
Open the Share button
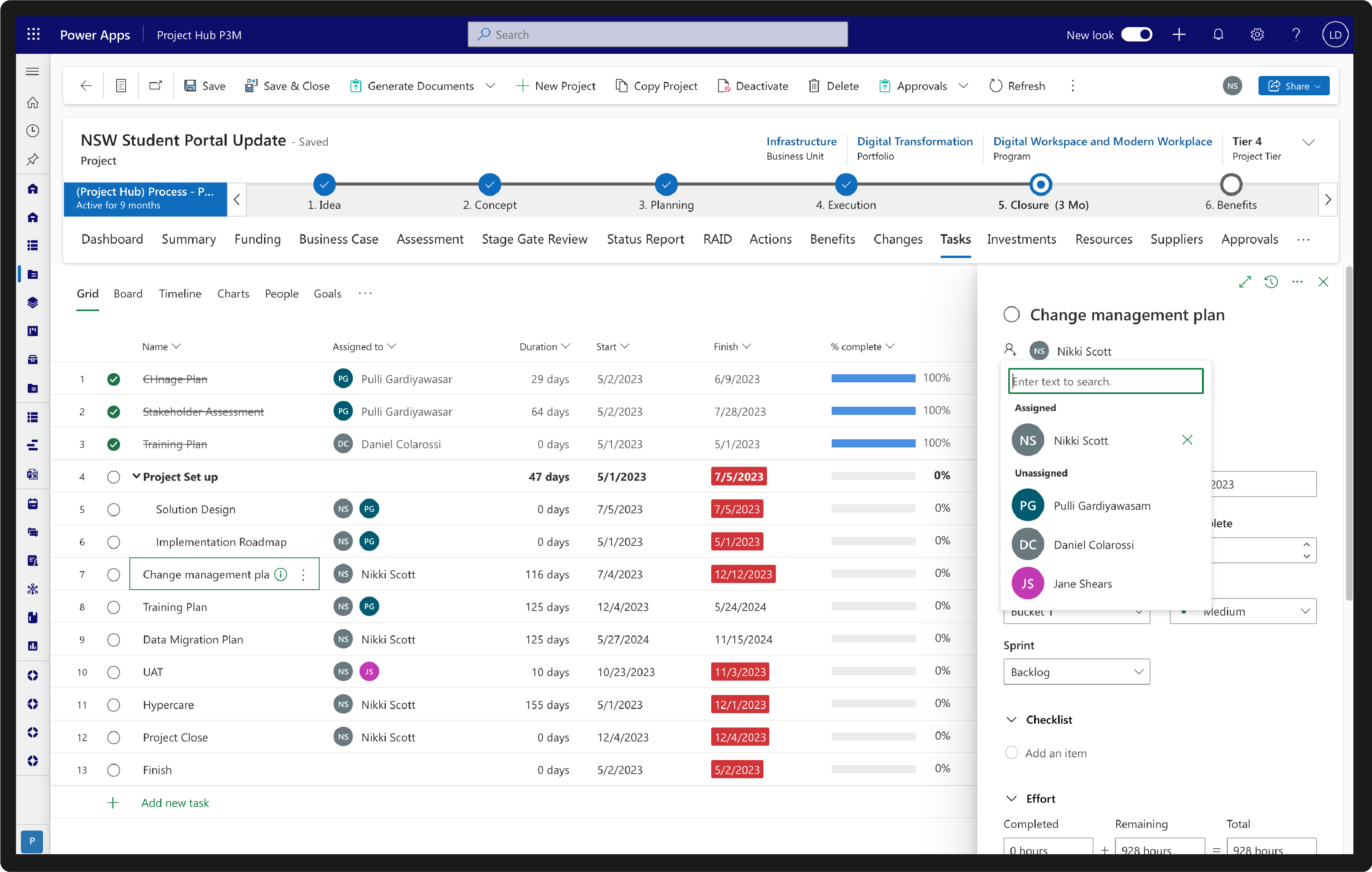pos(1294,86)
